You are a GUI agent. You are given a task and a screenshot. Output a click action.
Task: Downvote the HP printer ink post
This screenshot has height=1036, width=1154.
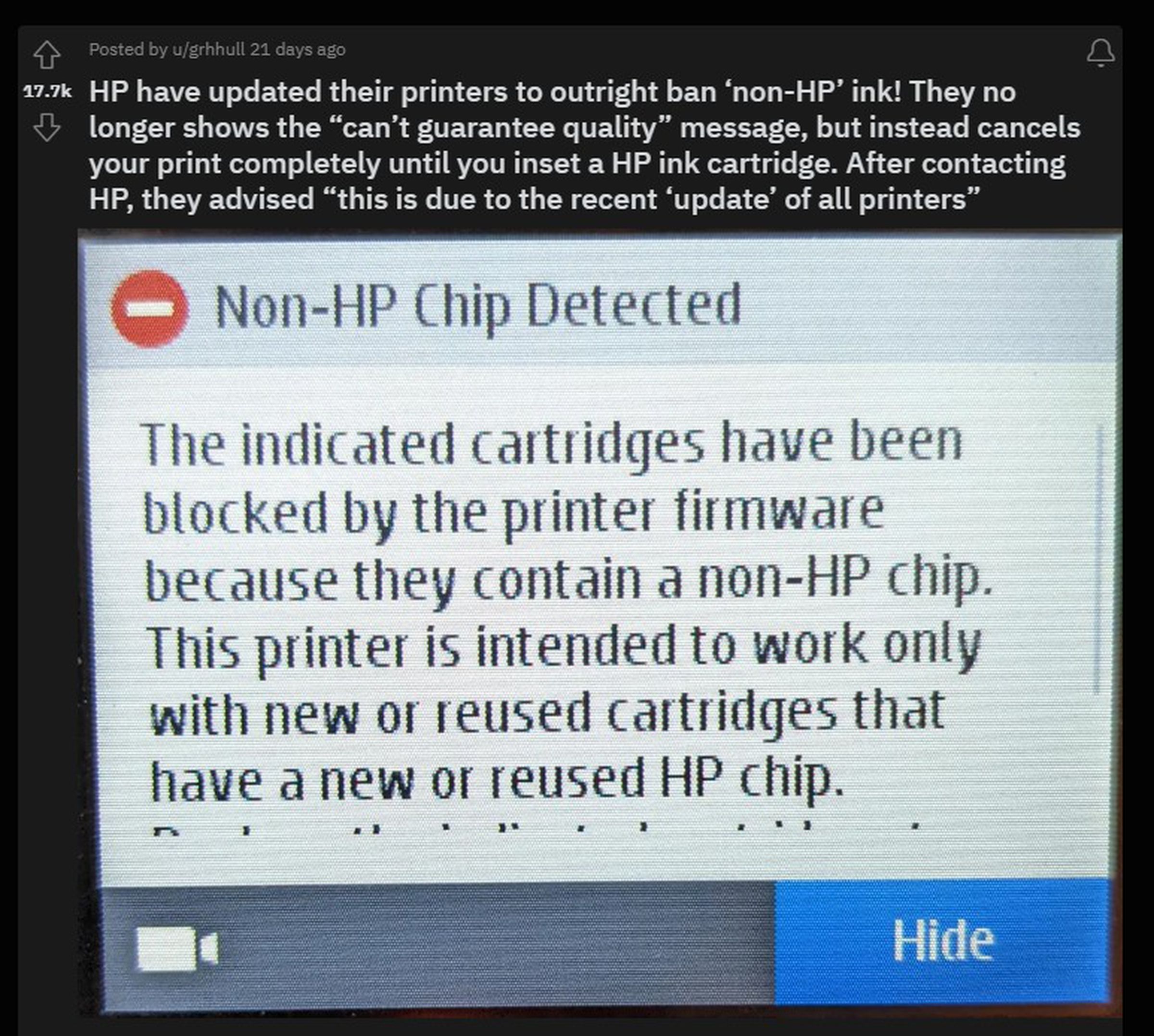(x=47, y=127)
